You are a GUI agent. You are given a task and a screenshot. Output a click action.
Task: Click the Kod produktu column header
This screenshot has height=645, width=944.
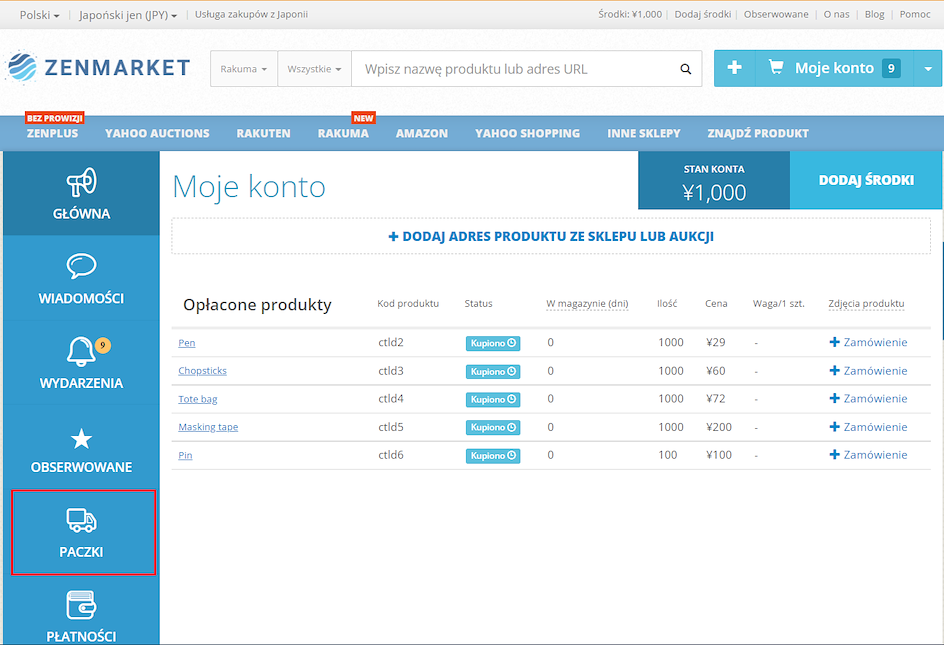[408, 304]
